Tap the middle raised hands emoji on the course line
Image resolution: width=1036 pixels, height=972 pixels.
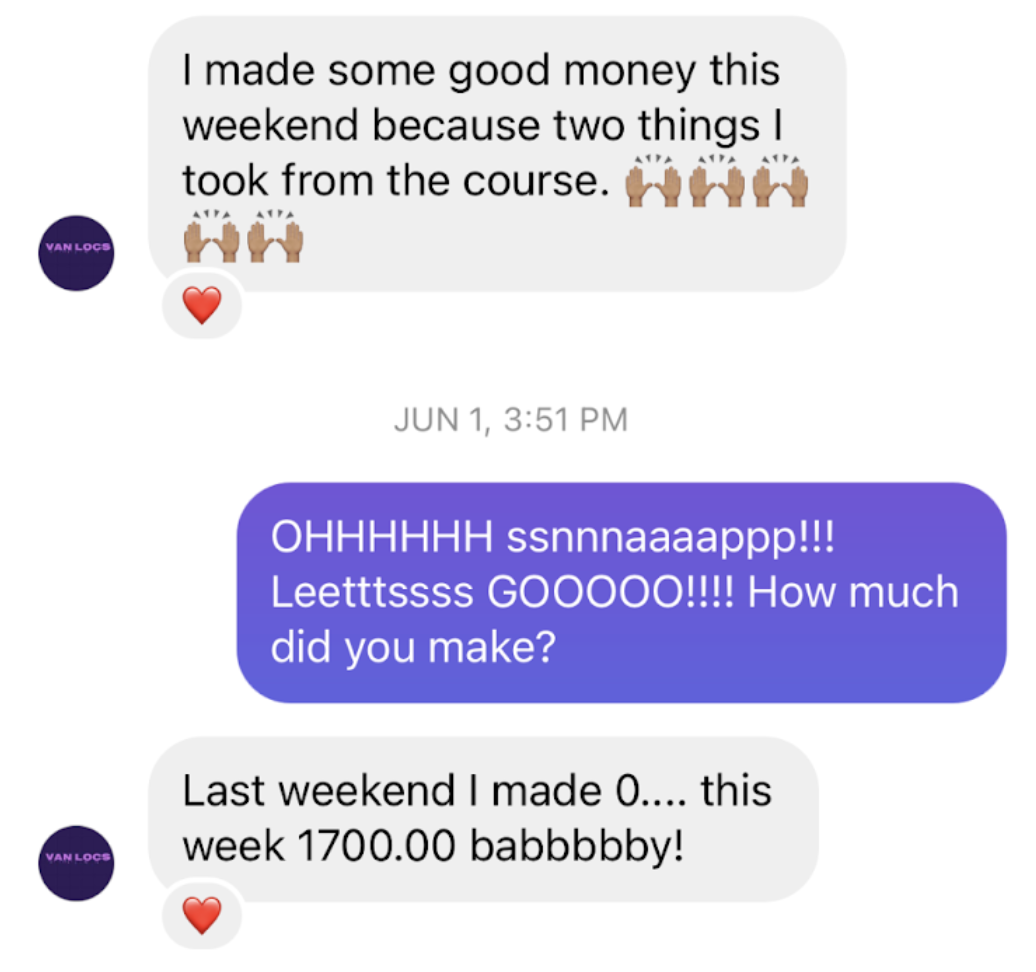point(717,181)
